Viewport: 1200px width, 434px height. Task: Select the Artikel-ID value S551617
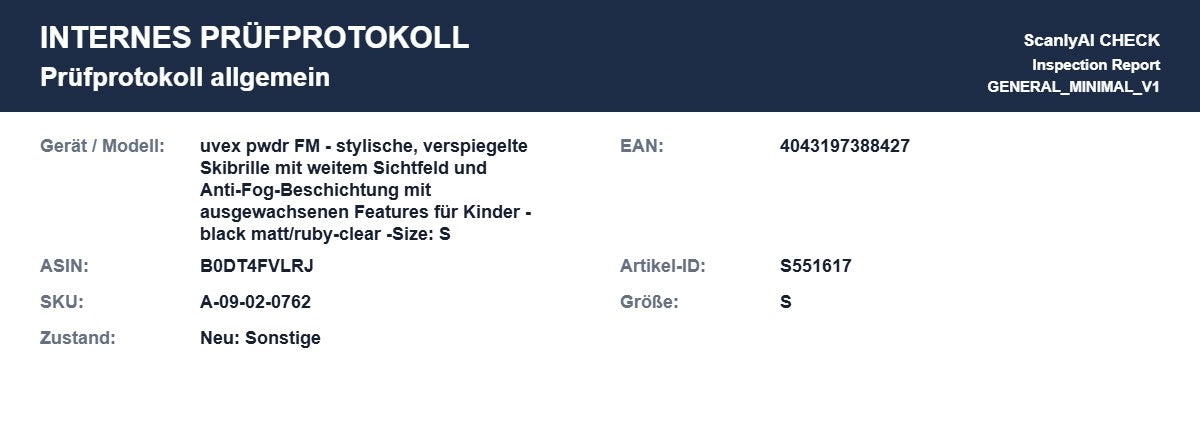(x=816, y=266)
